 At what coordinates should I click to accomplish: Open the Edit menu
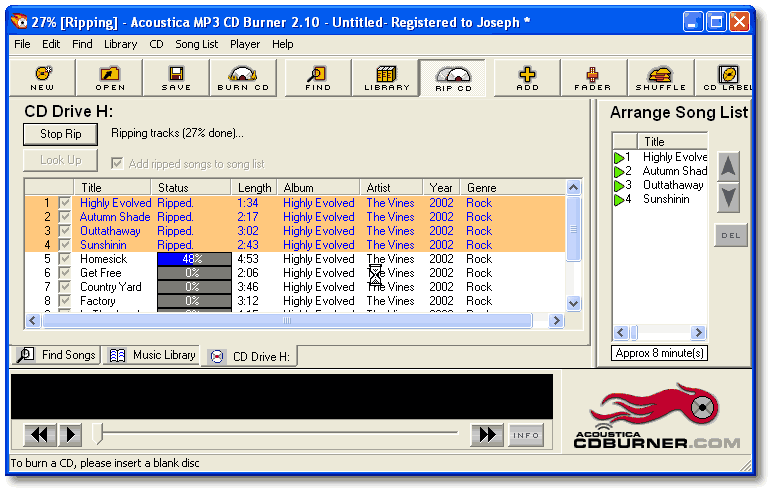(51, 44)
